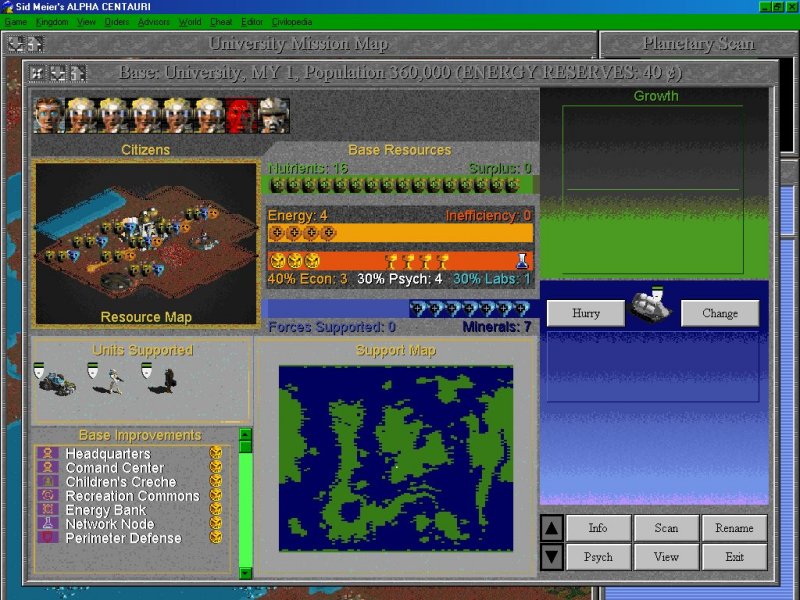Click the Labs flask icon in the energy allocation bar

pyautogui.click(x=522, y=261)
